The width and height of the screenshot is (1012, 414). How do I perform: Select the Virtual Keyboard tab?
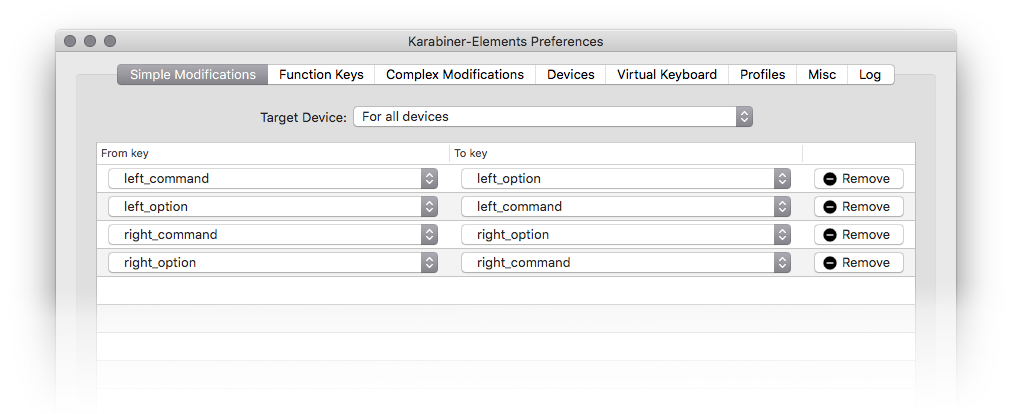667,75
